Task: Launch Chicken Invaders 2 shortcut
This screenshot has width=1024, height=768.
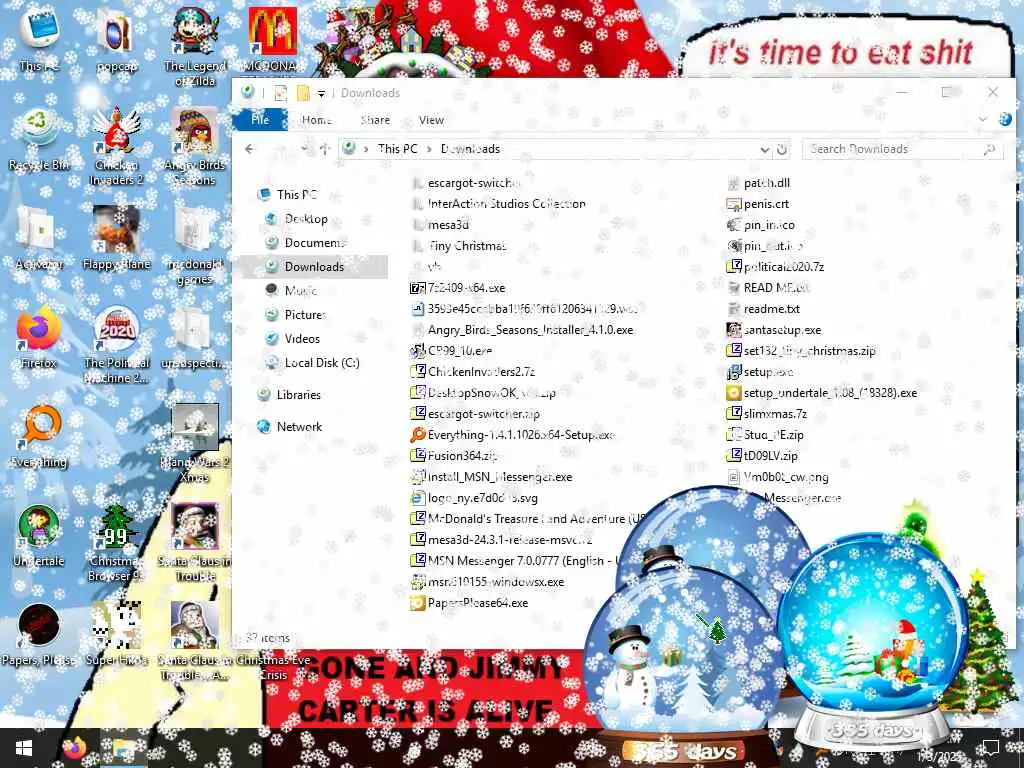Action: click(x=116, y=145)
